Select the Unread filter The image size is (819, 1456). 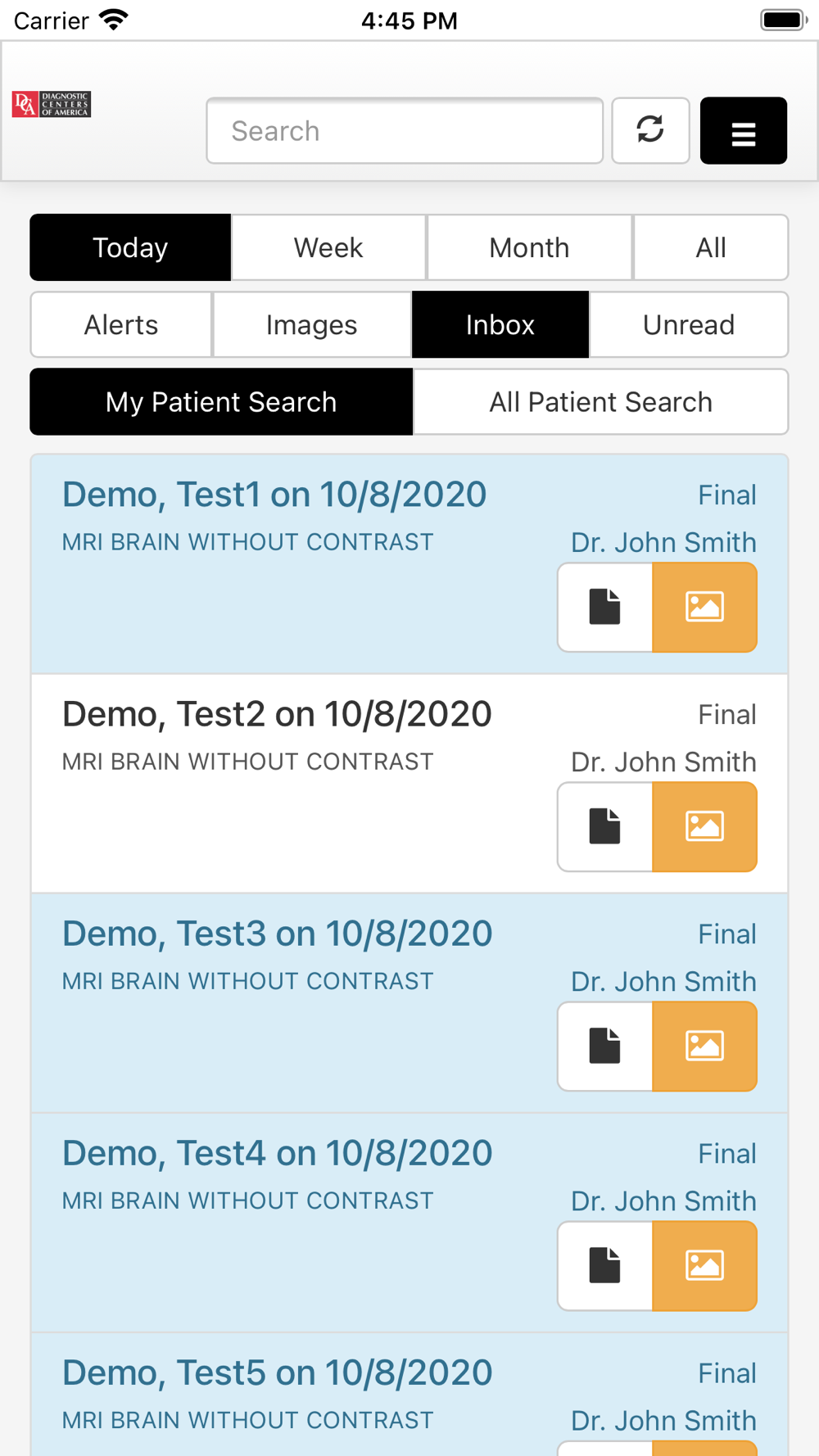point(689,324)
